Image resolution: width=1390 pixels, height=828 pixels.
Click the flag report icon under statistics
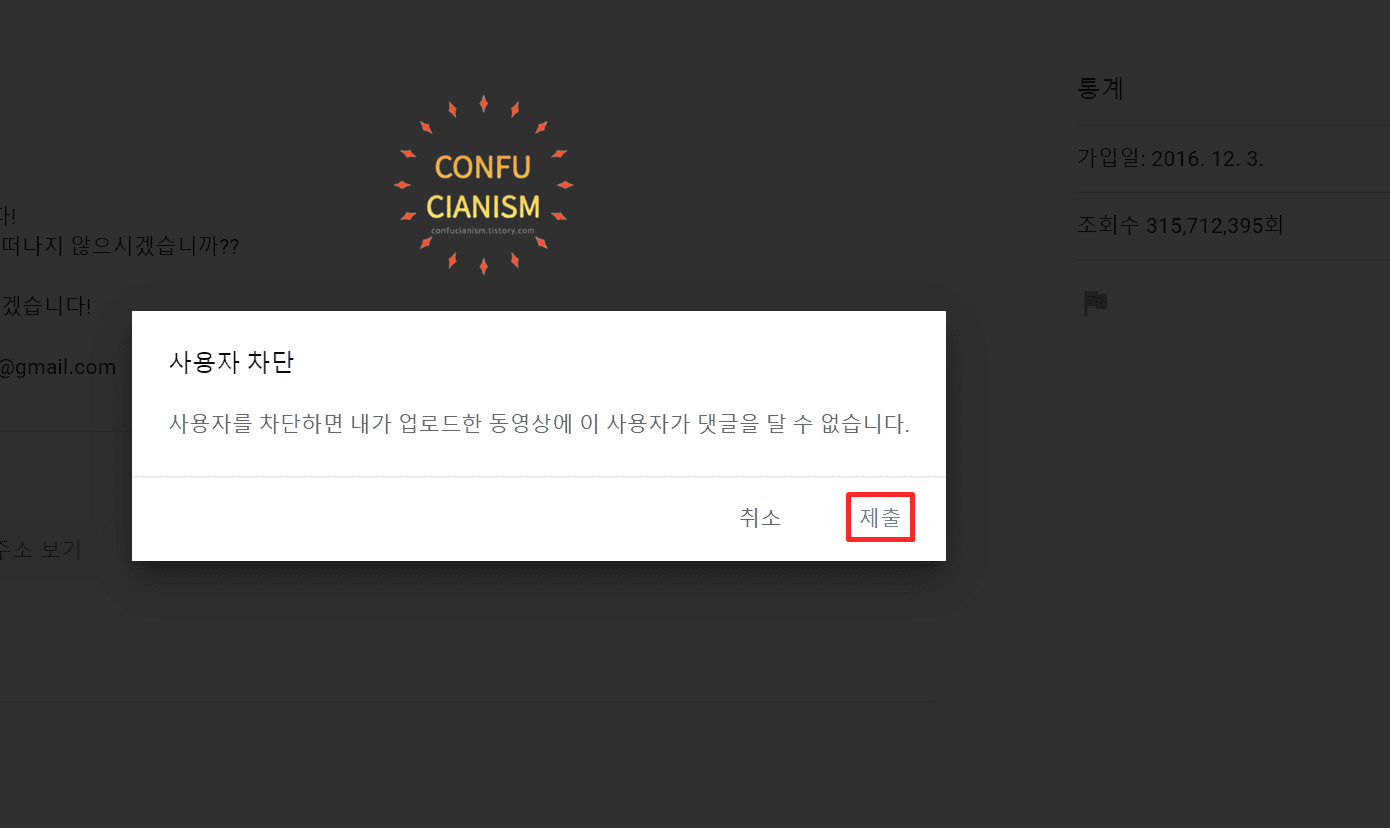[1096, 303]
